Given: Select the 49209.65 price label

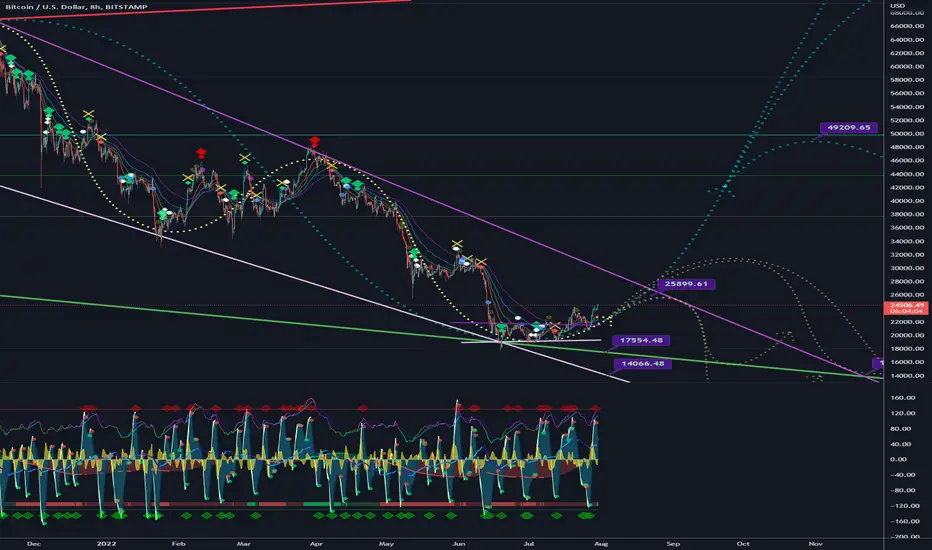Looking at the screenshot, I should (848, 128).
